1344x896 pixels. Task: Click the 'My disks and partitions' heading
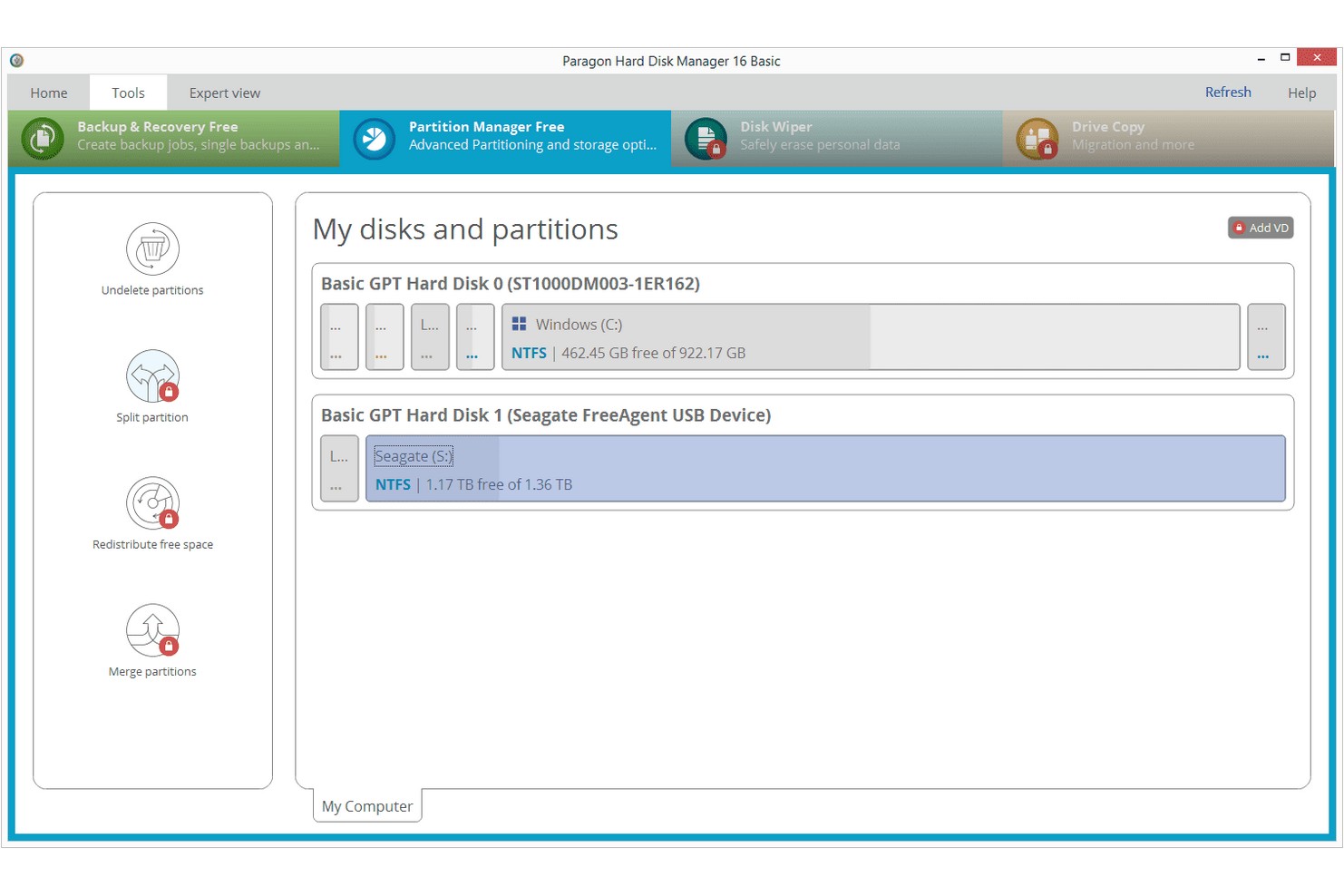465,229
